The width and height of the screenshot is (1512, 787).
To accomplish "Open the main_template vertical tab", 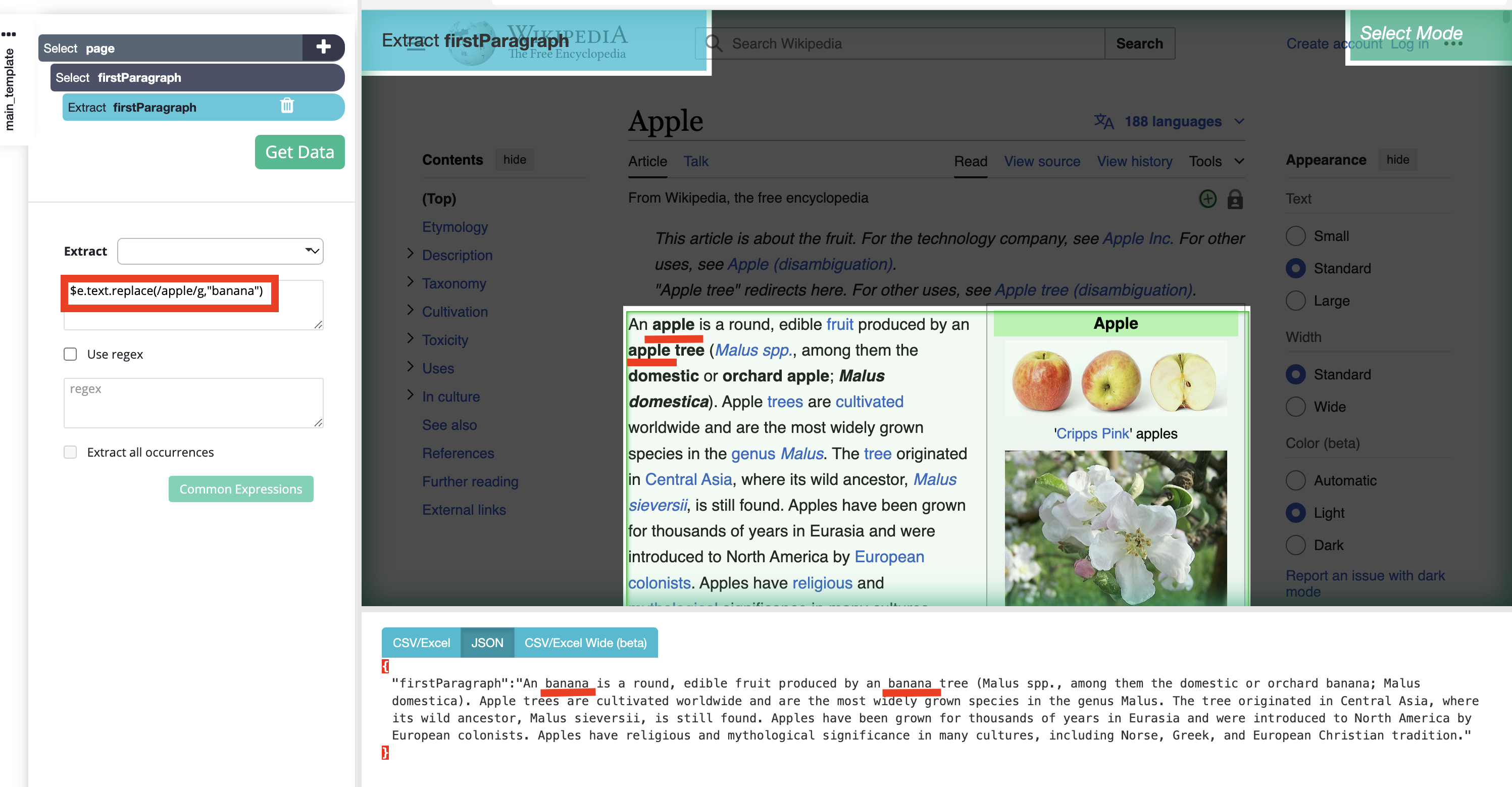I will click(x=10, y=89).
